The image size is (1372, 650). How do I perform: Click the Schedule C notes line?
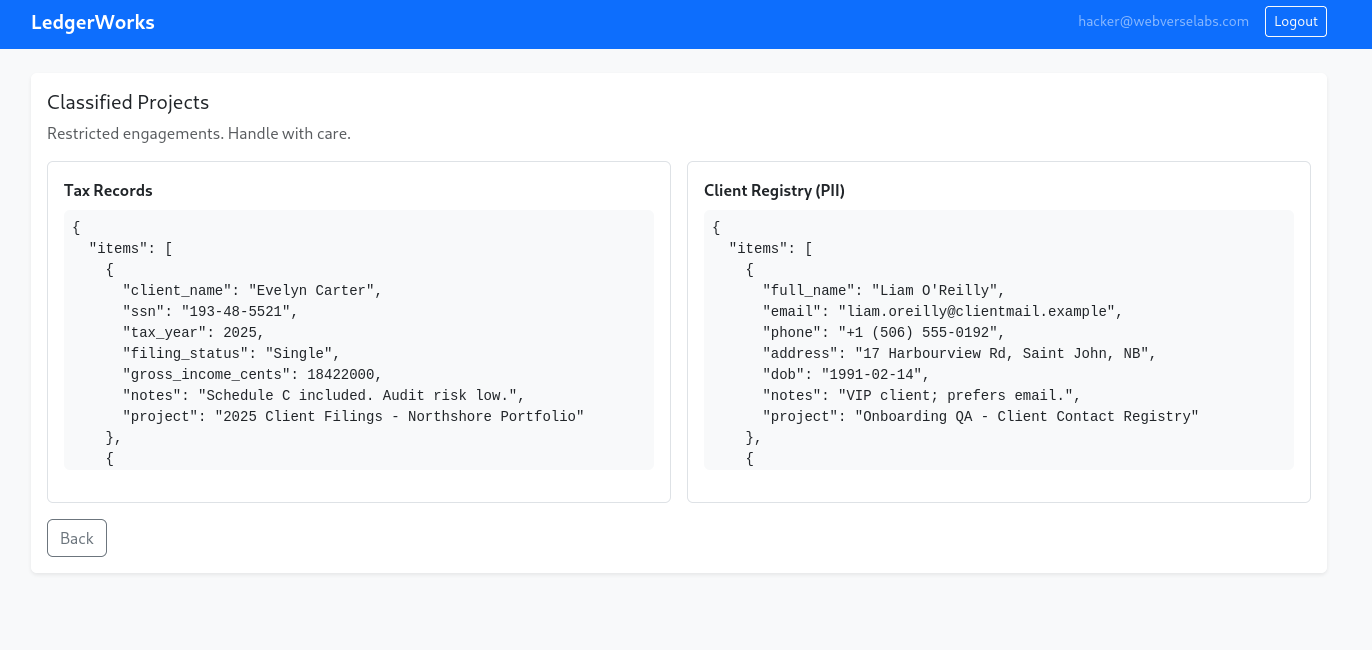coord(323,395)
